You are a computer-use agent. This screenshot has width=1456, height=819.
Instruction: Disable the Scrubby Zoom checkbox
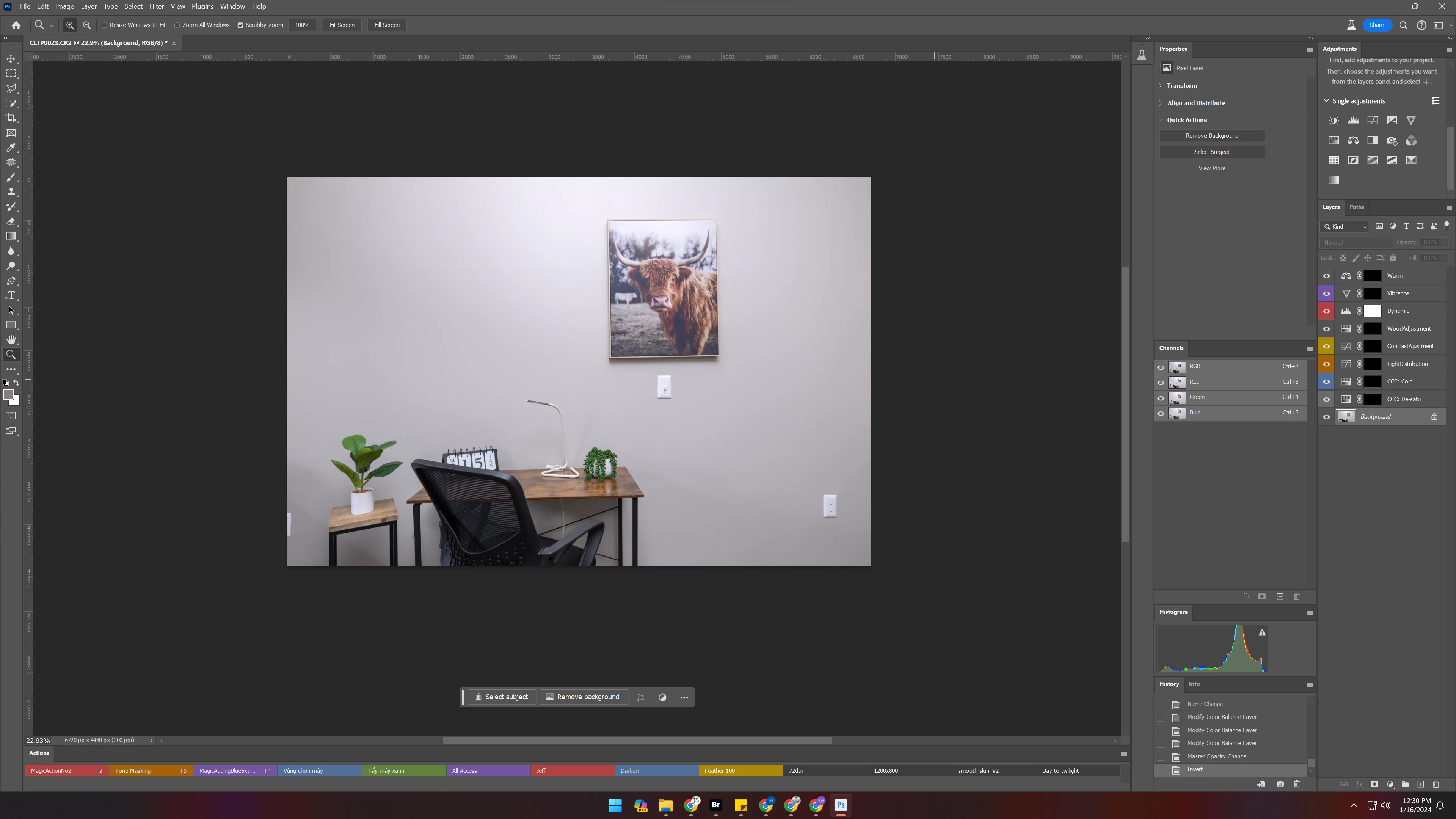(240, 25)
